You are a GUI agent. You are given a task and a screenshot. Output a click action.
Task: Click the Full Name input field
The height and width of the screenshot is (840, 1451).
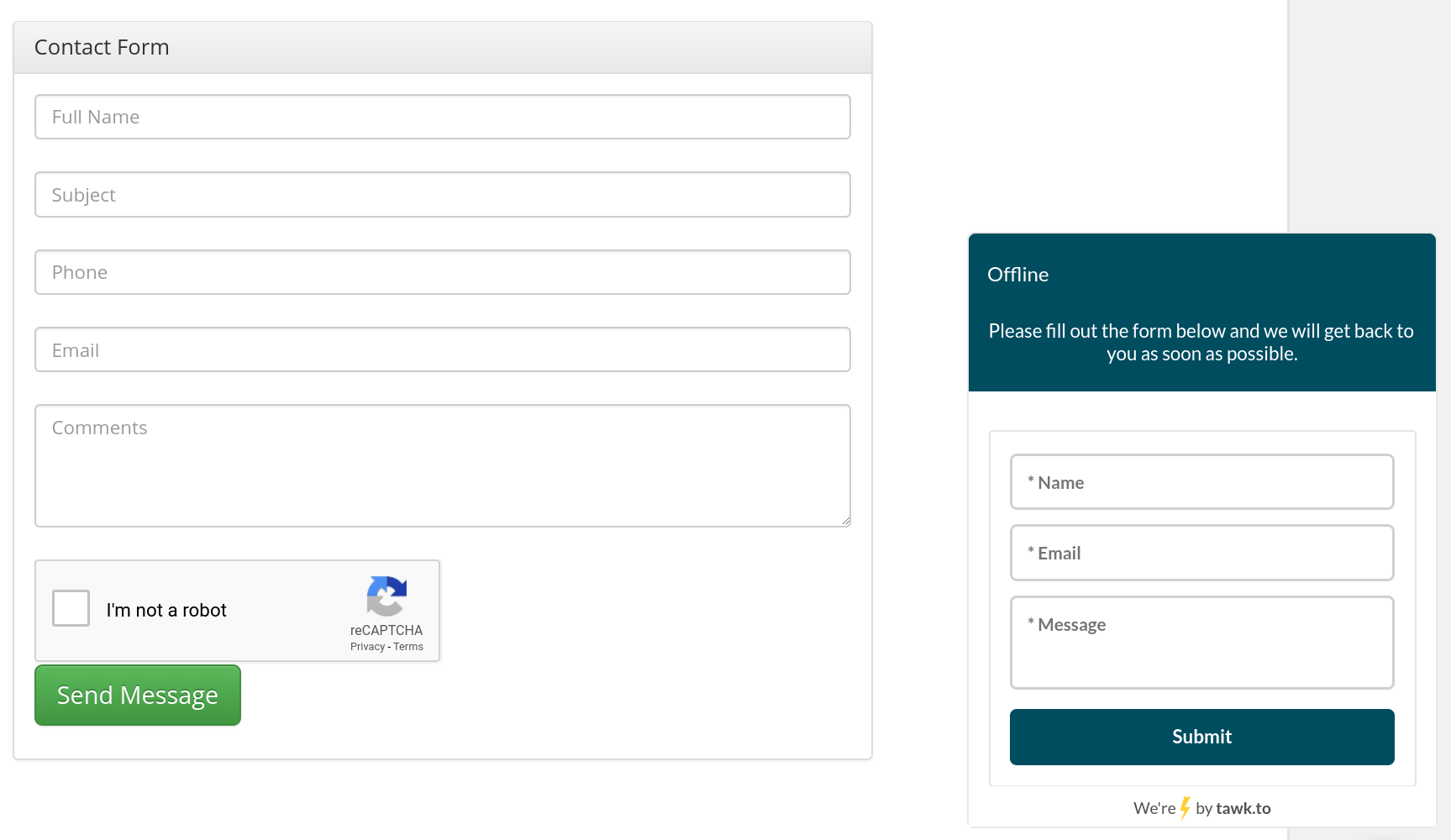(443, 117)
